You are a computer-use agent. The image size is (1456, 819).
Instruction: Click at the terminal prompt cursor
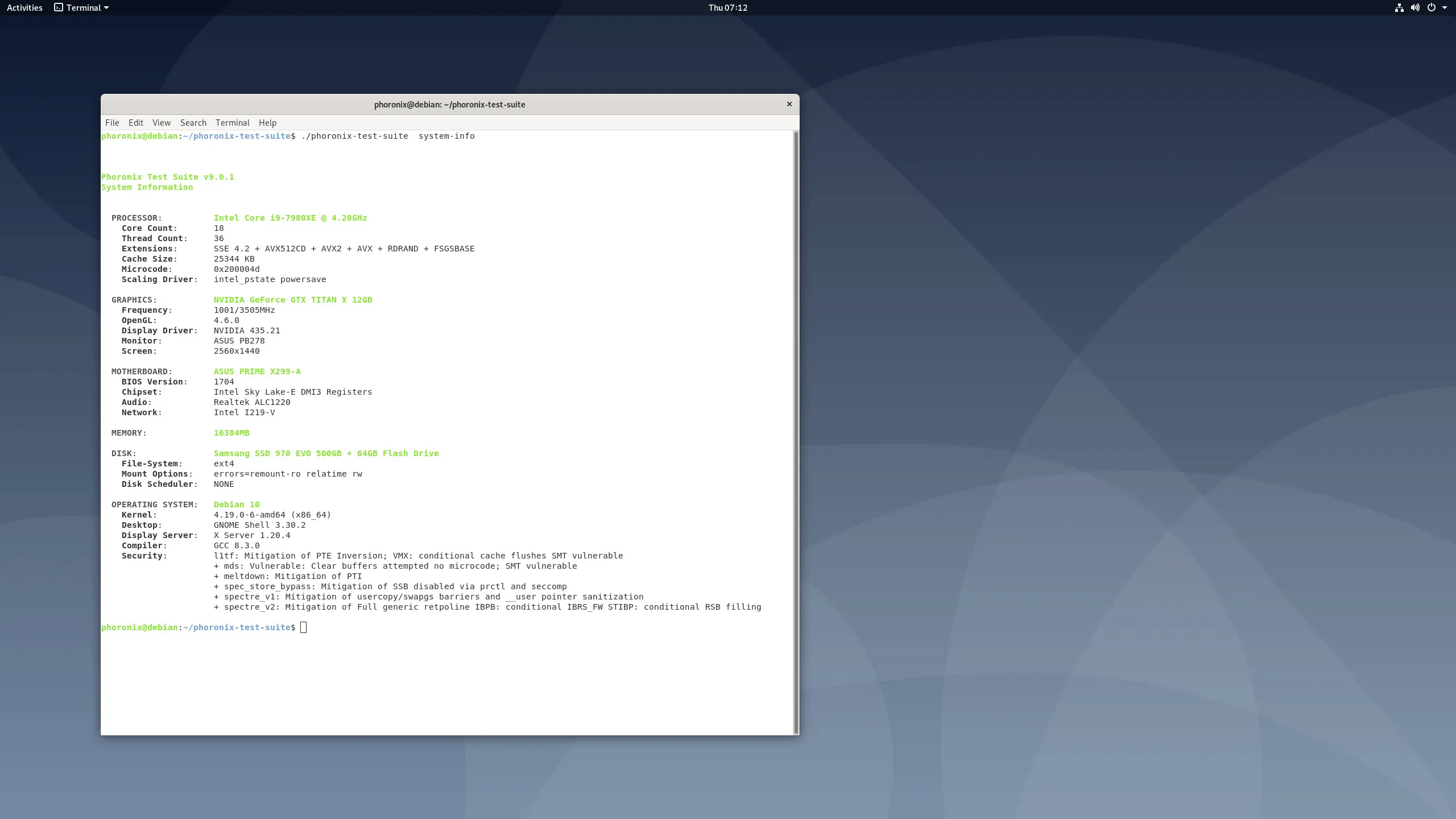tap(304, 627)
